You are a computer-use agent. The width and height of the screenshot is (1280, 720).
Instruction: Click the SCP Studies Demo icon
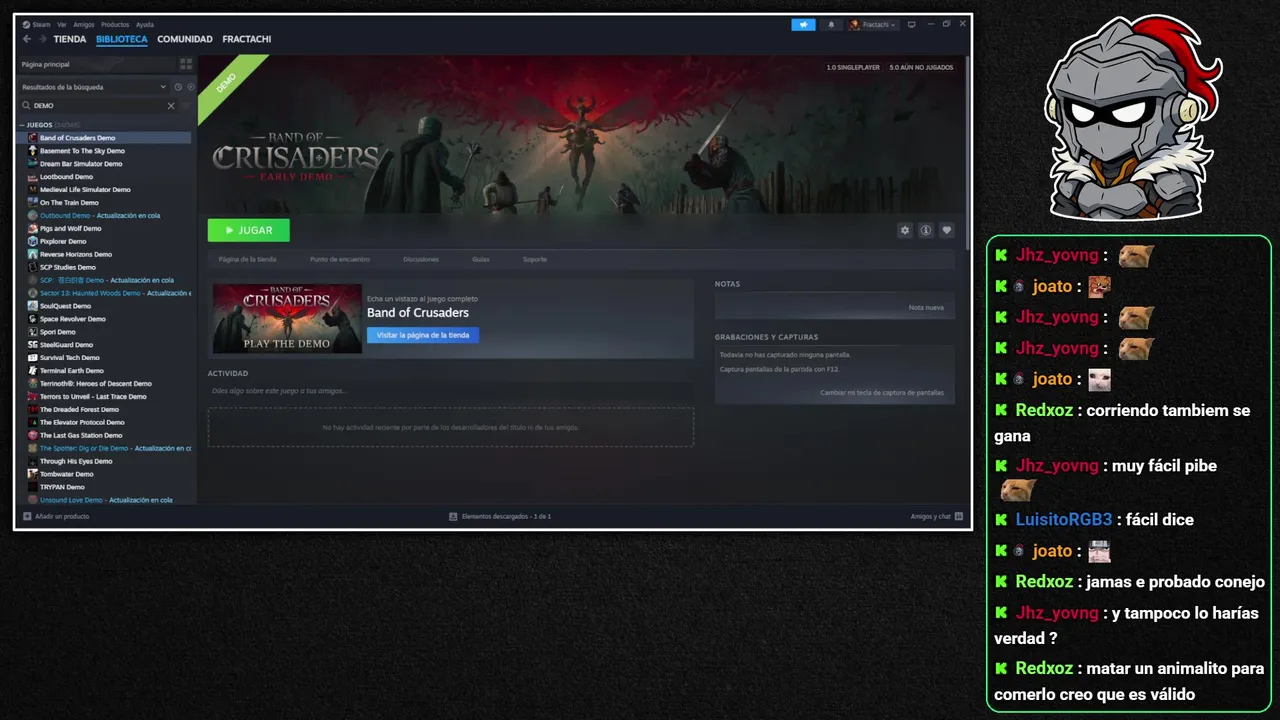(33, 268)
